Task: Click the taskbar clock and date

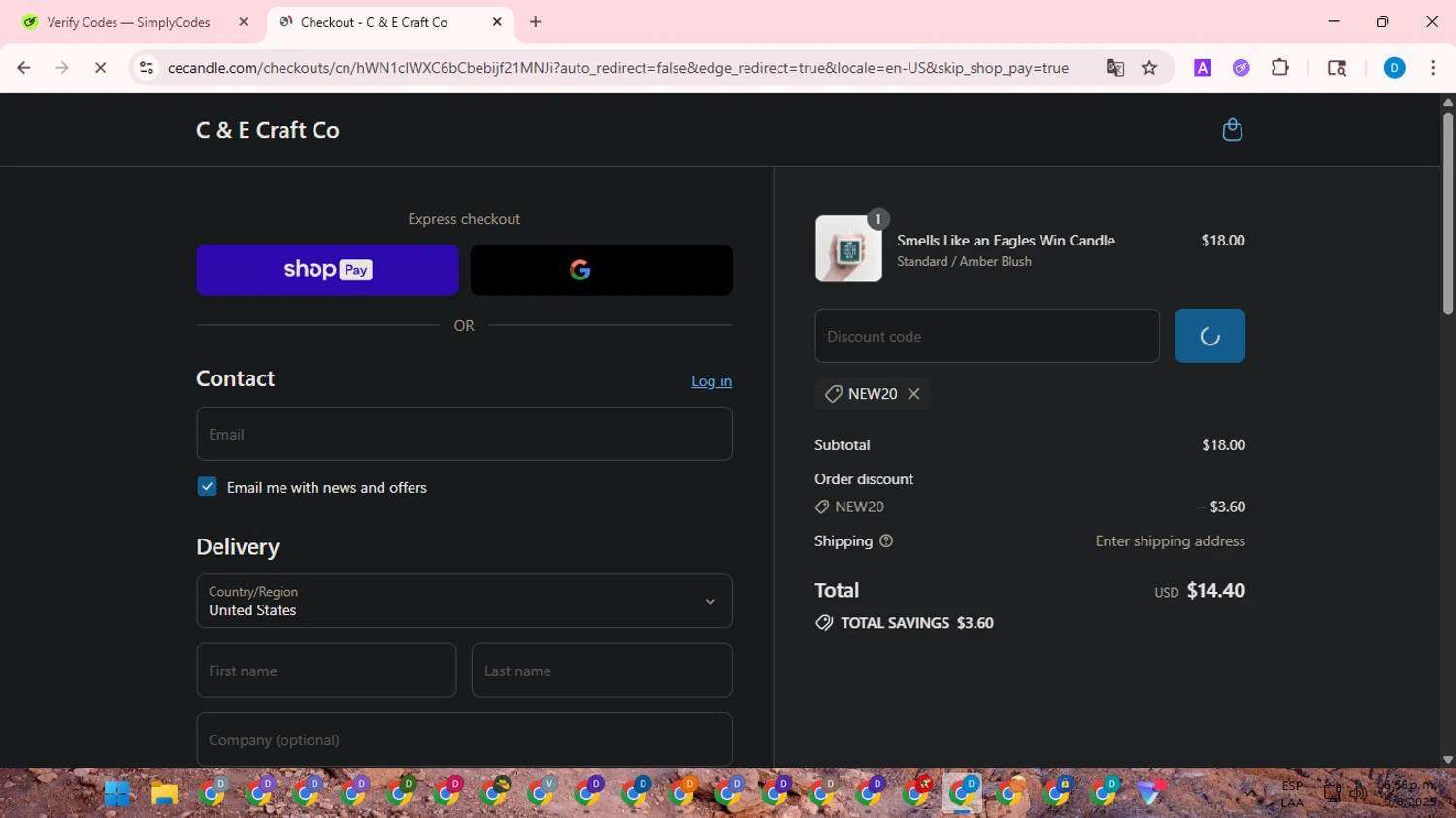Action: pos(1410,794)
